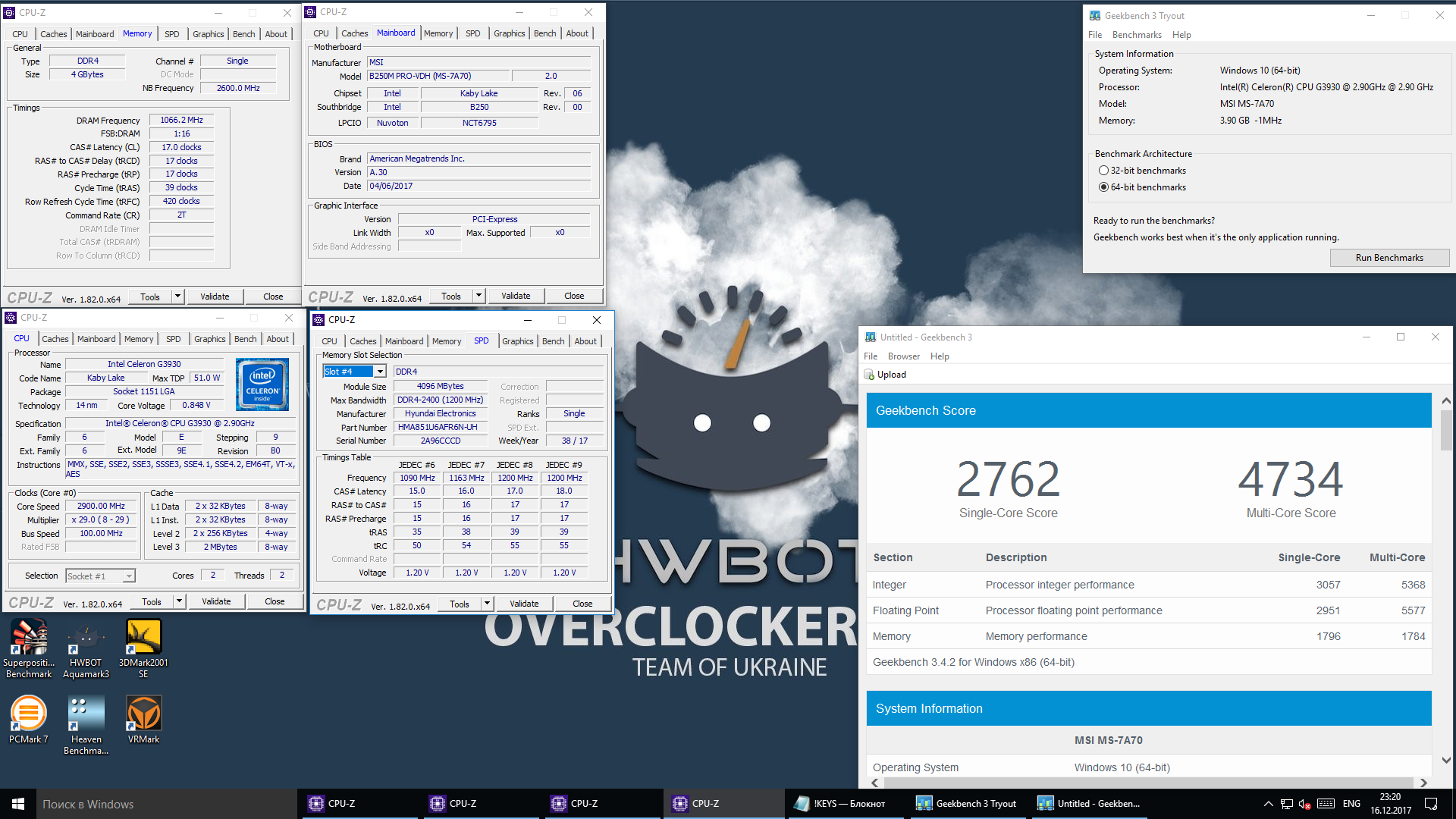Click the Part Number field HMA851U6AFR6N-UH
The image size is (1456, 819).
439,427
